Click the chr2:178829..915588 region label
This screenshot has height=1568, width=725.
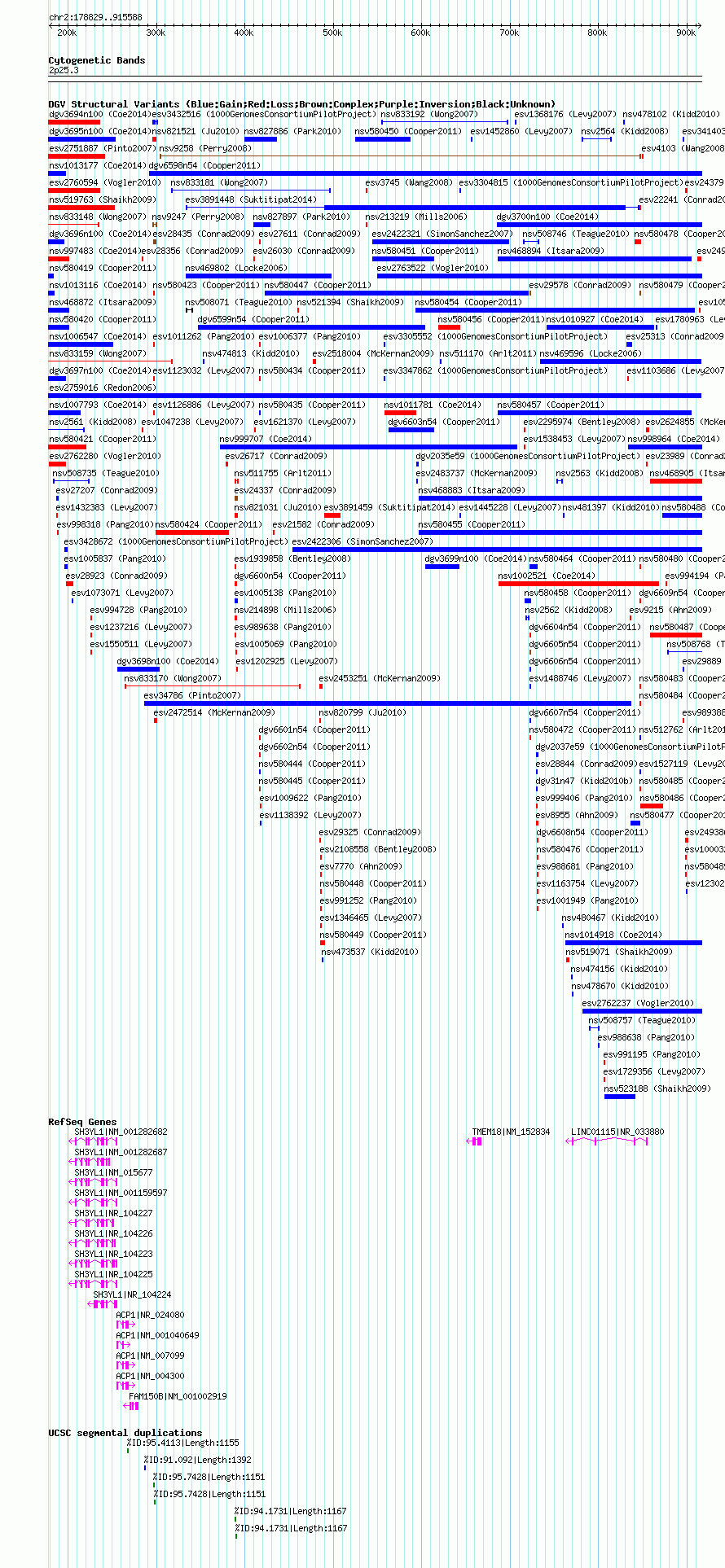(x=95, y=17)
